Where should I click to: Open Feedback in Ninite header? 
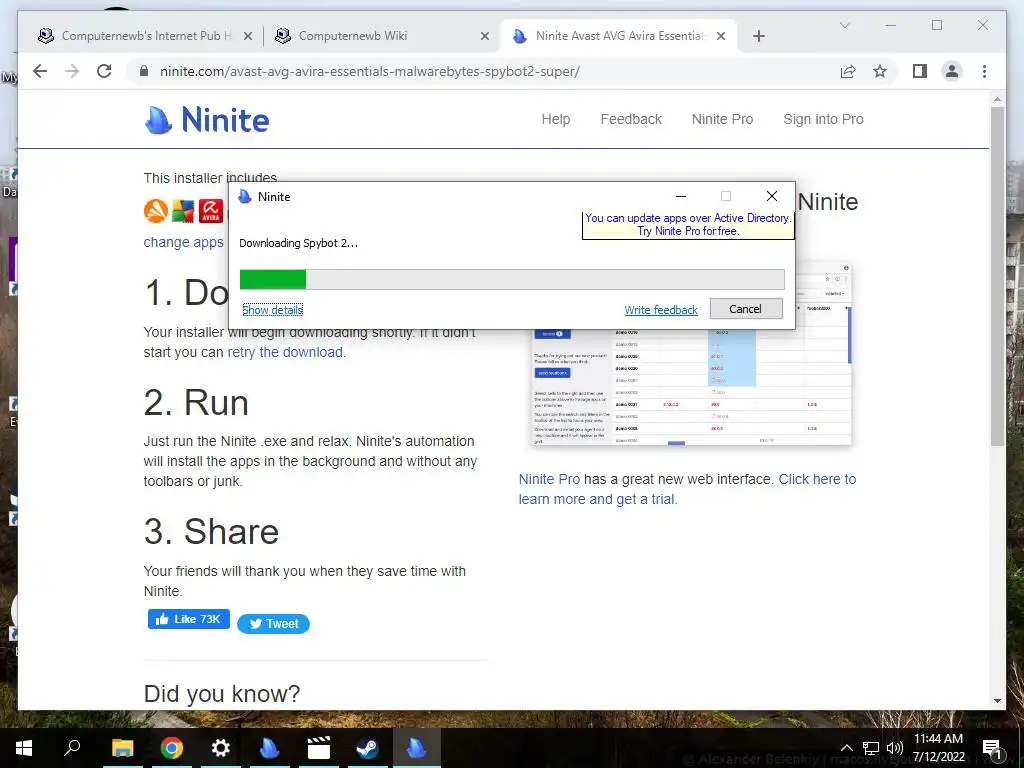point(631,120)
